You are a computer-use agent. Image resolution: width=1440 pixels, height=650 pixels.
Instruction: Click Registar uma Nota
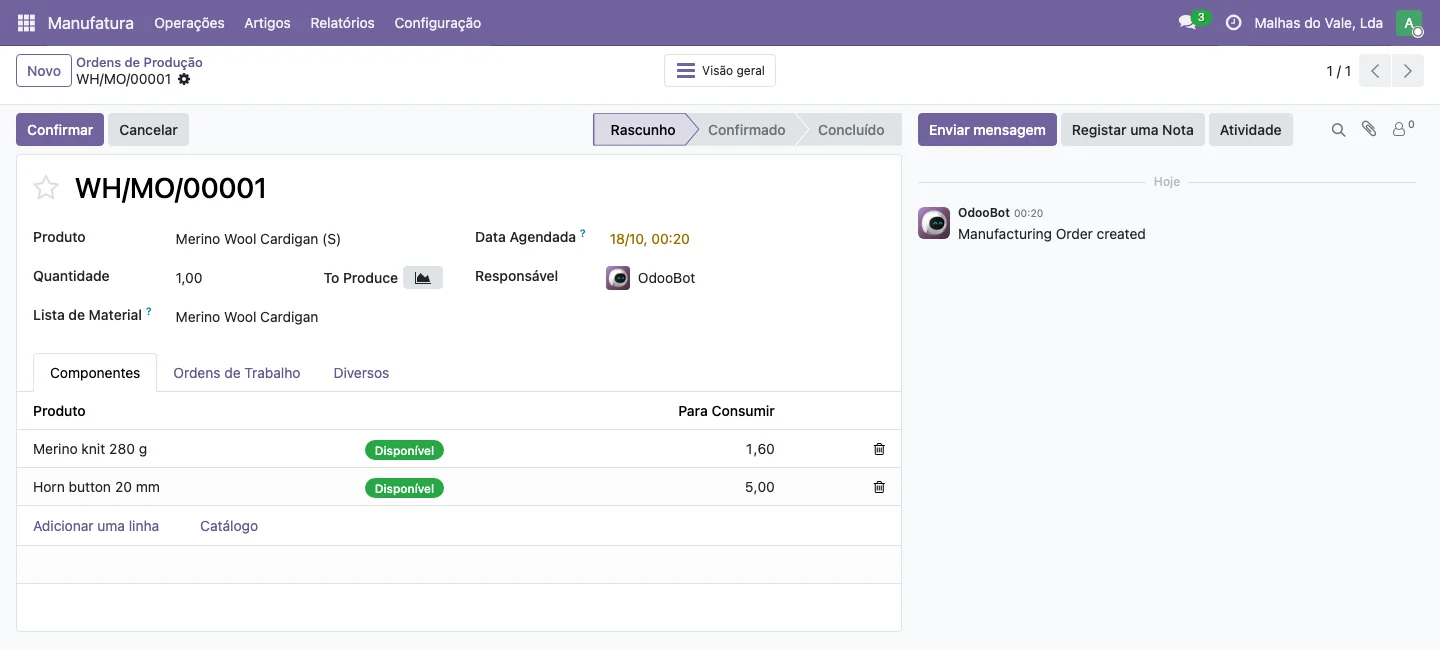(1133, 130)
